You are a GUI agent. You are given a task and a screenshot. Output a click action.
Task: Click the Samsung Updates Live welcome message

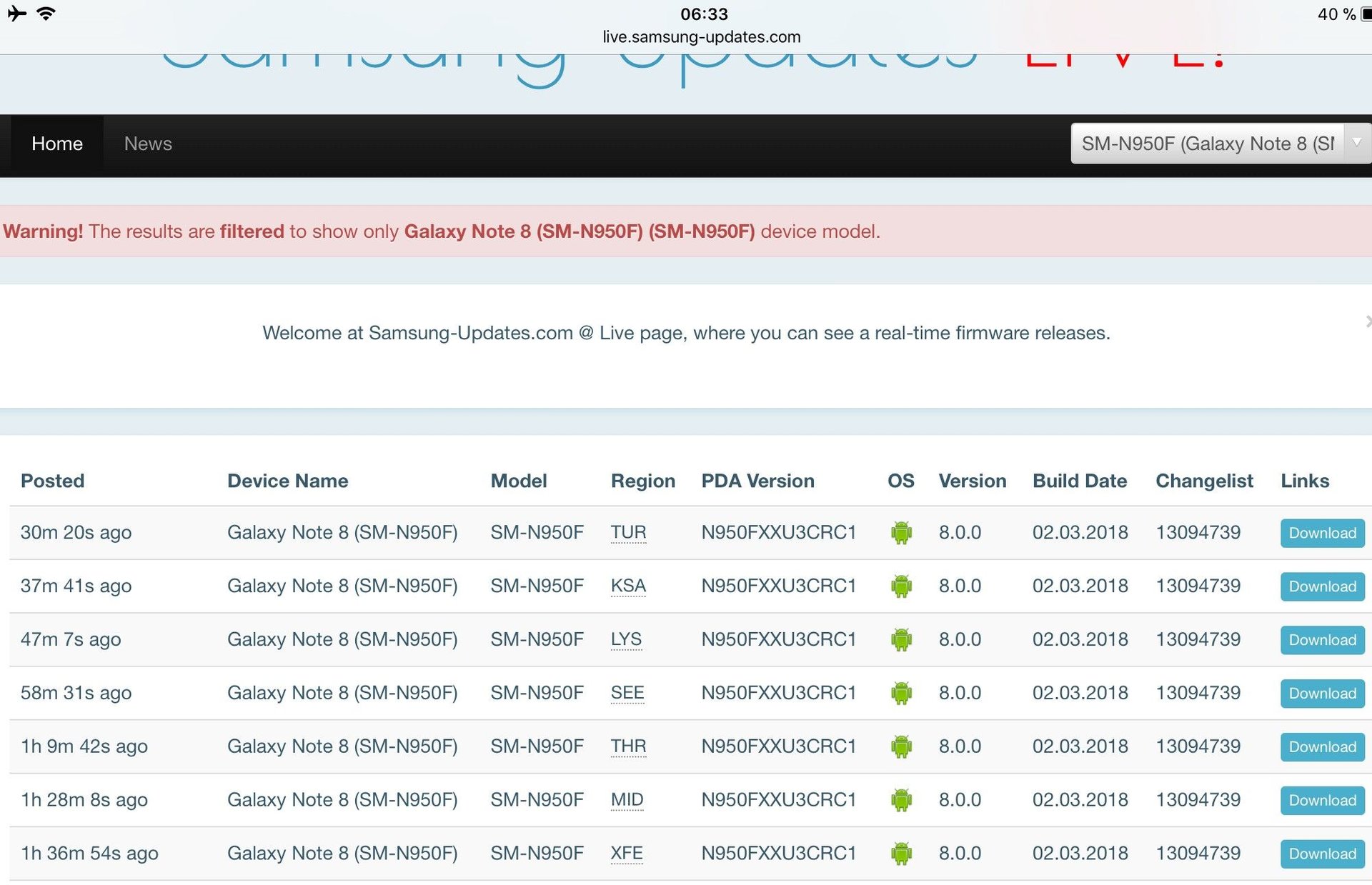pos(686,333)
